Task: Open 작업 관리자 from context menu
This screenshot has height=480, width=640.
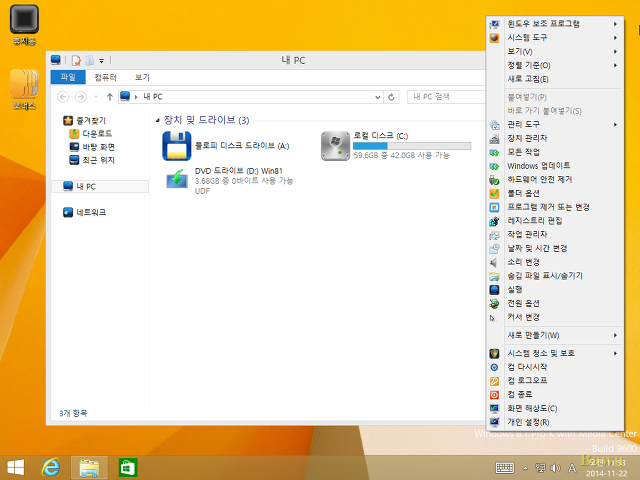Action: click(555, 234)
